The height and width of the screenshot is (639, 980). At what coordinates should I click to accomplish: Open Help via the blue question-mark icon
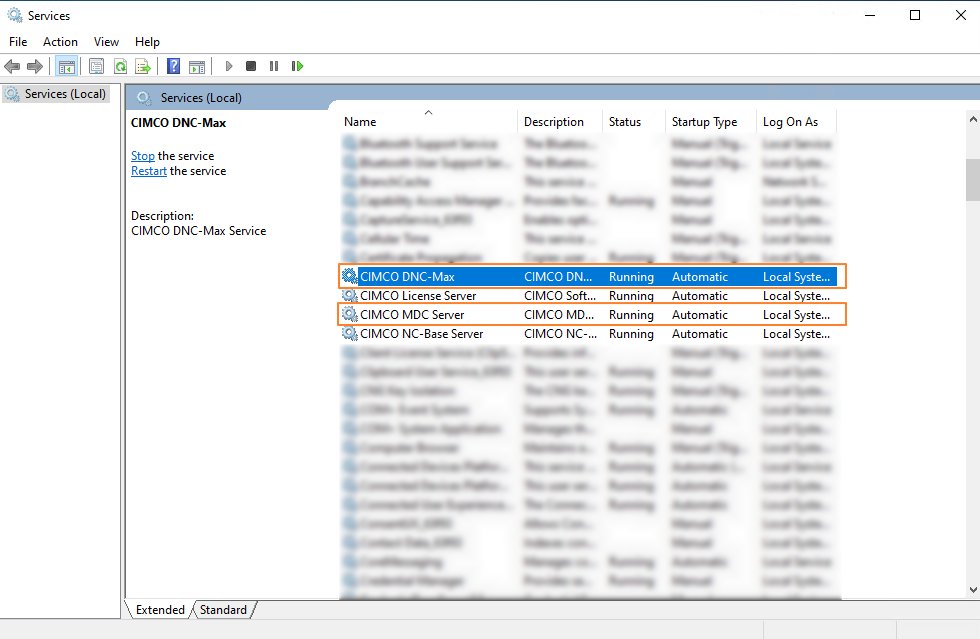(x=174, y=66)
